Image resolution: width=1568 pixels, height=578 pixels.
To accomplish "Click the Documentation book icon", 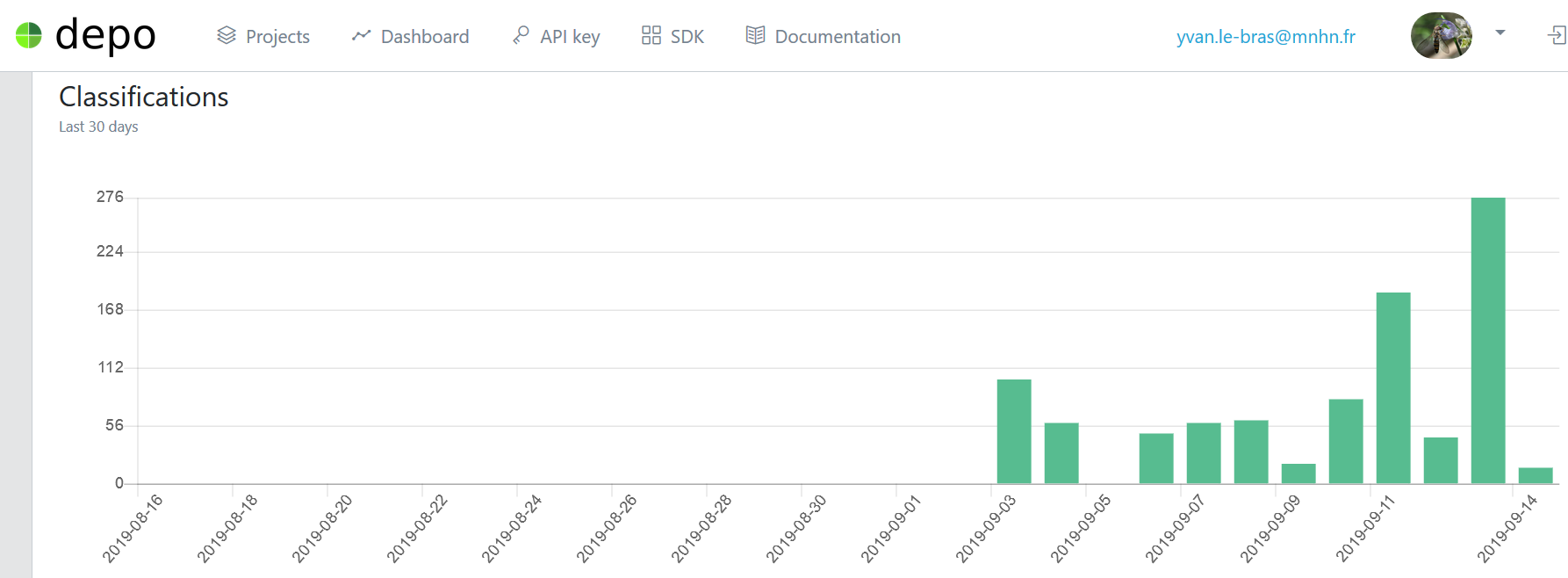I will (755, 35).
